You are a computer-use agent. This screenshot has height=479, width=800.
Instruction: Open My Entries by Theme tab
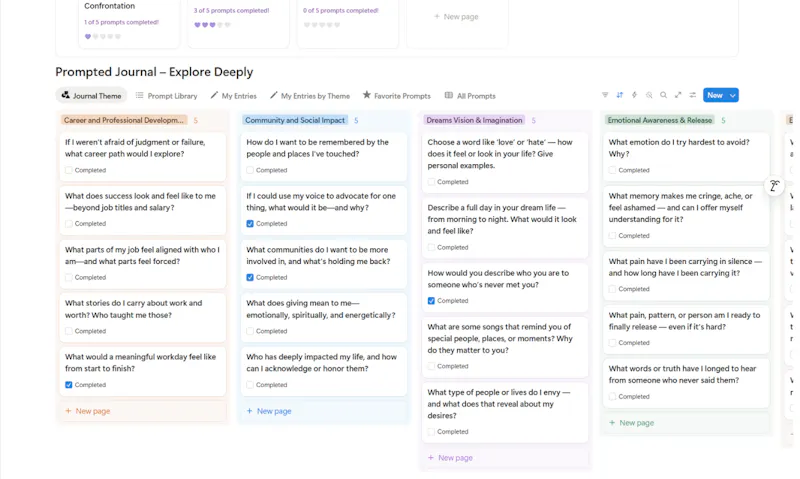pyautogui.click(x=310, y=95)
